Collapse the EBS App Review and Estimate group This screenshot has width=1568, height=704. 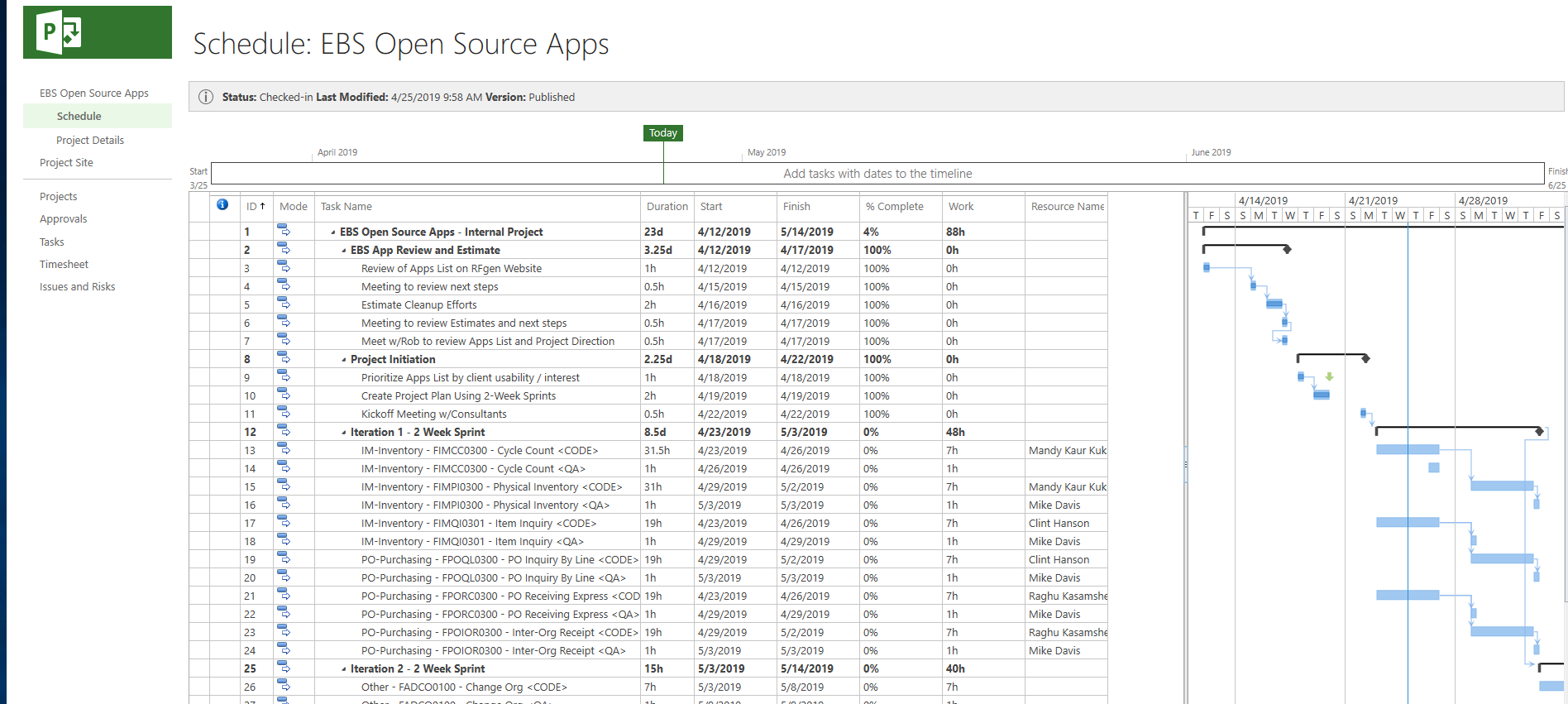pos(344,251)
